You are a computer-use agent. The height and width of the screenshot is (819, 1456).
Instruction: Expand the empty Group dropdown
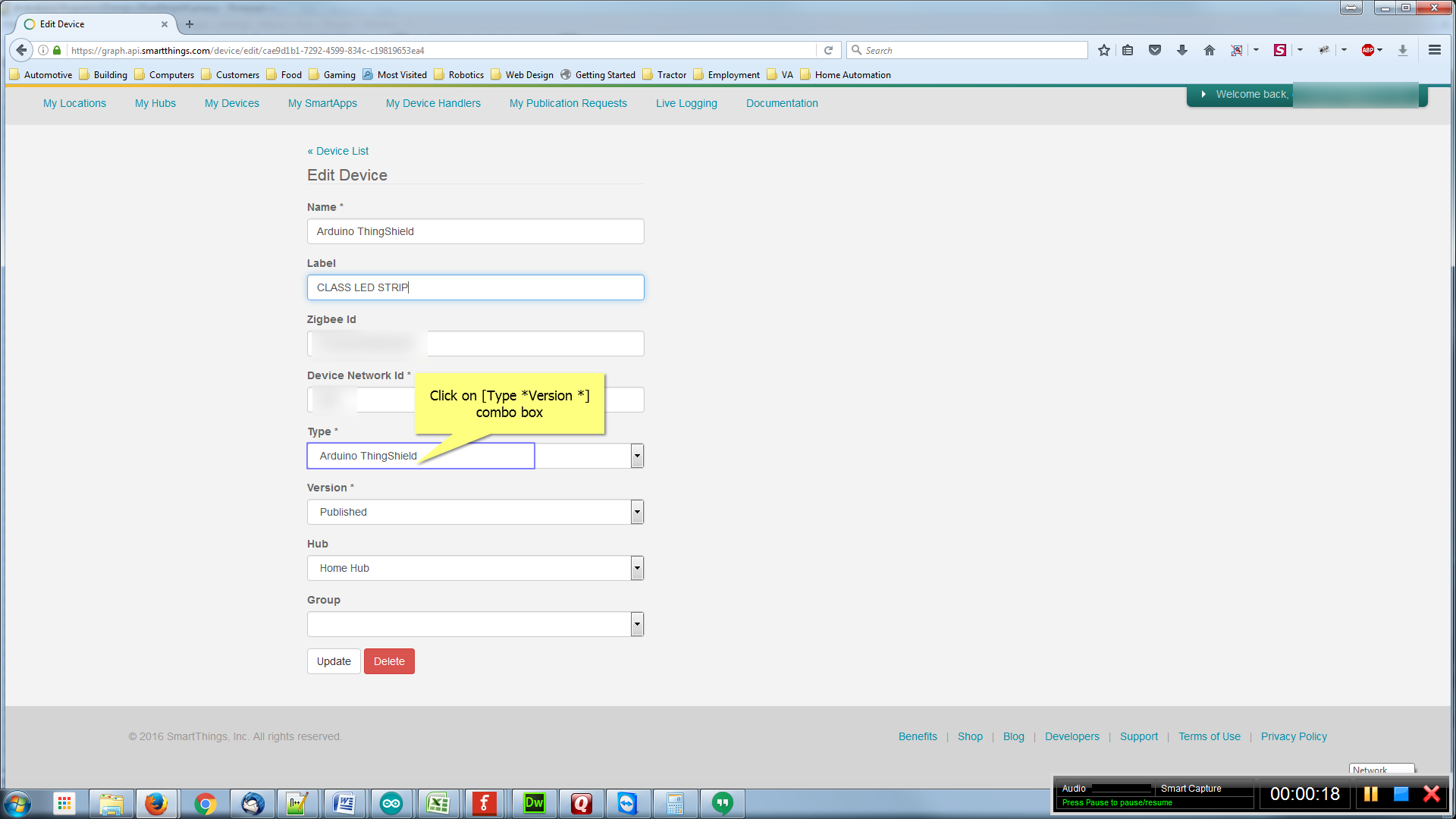pyautogui.click(x=637, y=624)
